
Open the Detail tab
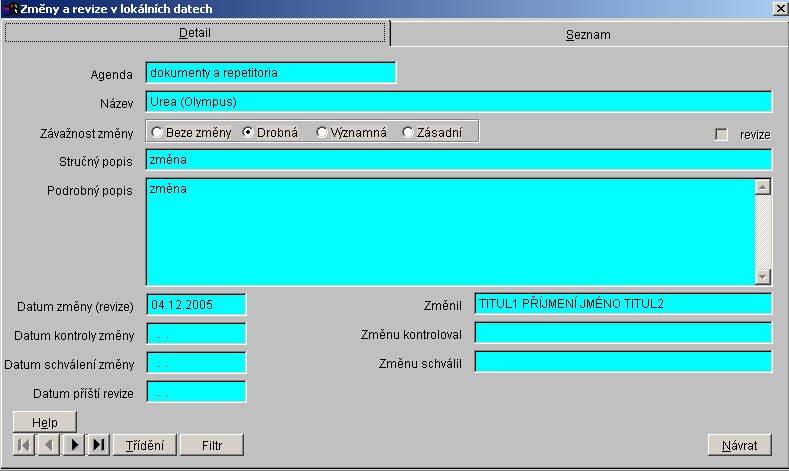[x=195, y=33]
